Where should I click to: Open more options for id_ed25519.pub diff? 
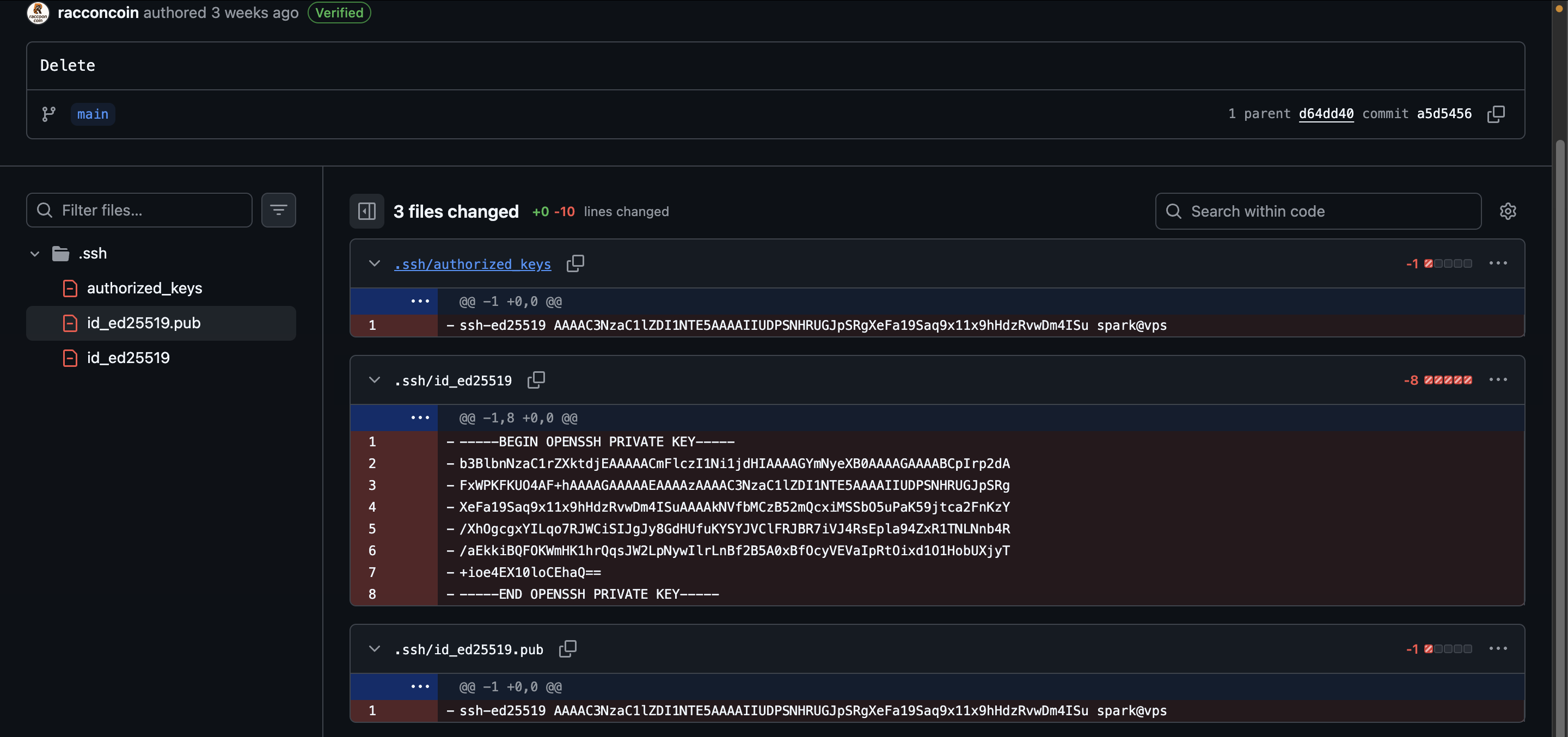pos(1497,649)
